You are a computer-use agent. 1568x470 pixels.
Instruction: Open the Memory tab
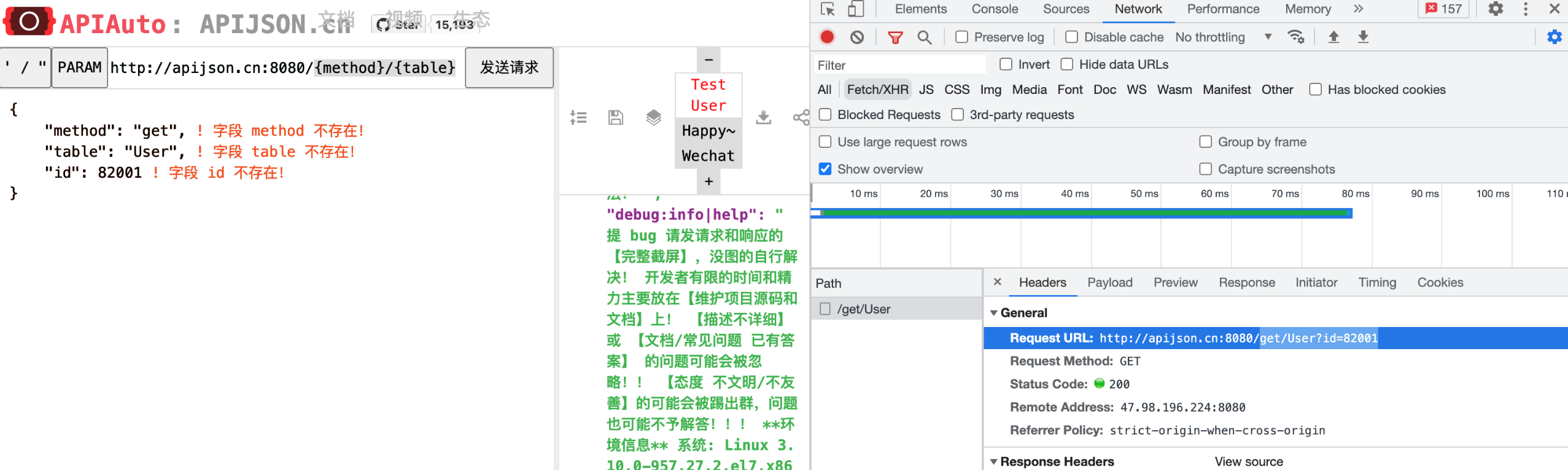[1308, 9]
